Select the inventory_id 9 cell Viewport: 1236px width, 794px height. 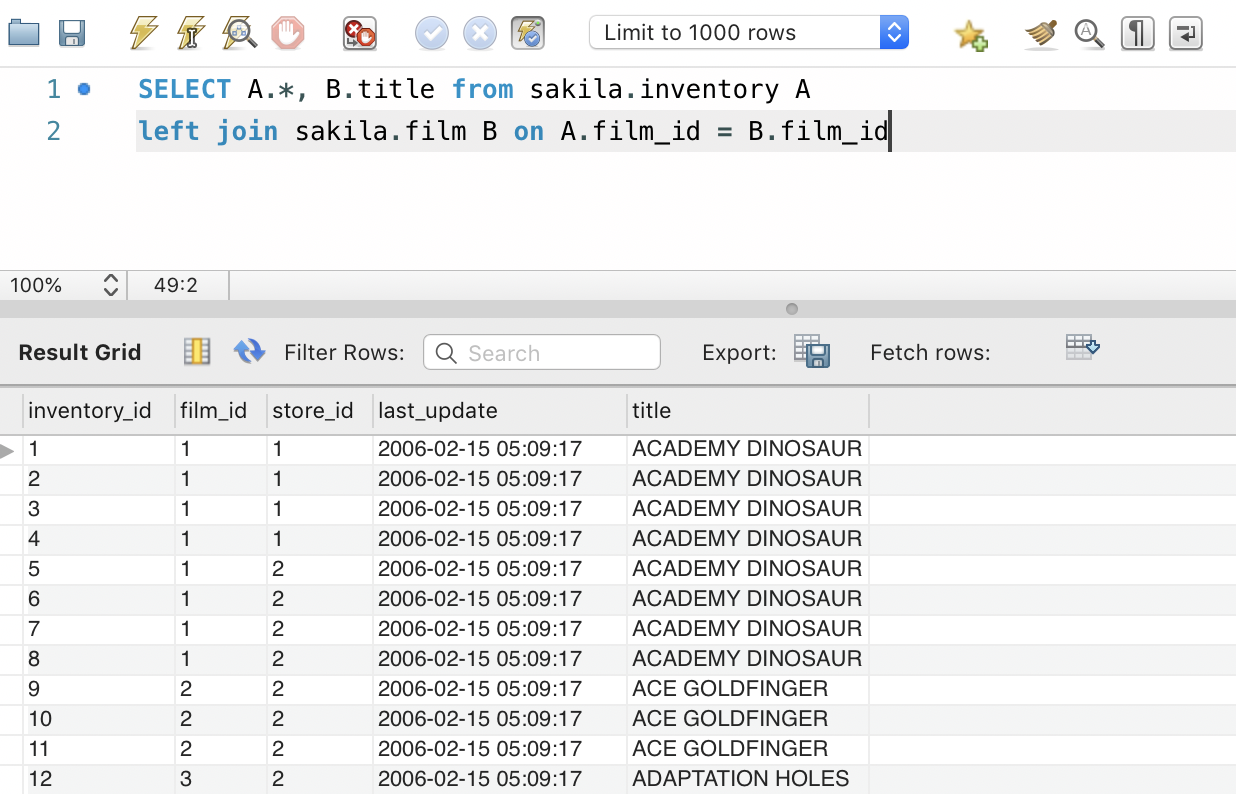tap(99, 689)
